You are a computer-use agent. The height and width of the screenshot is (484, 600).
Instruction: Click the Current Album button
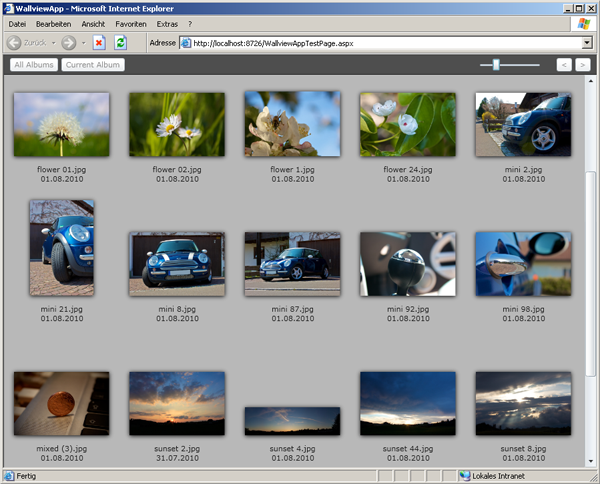[x=93, y=65]
